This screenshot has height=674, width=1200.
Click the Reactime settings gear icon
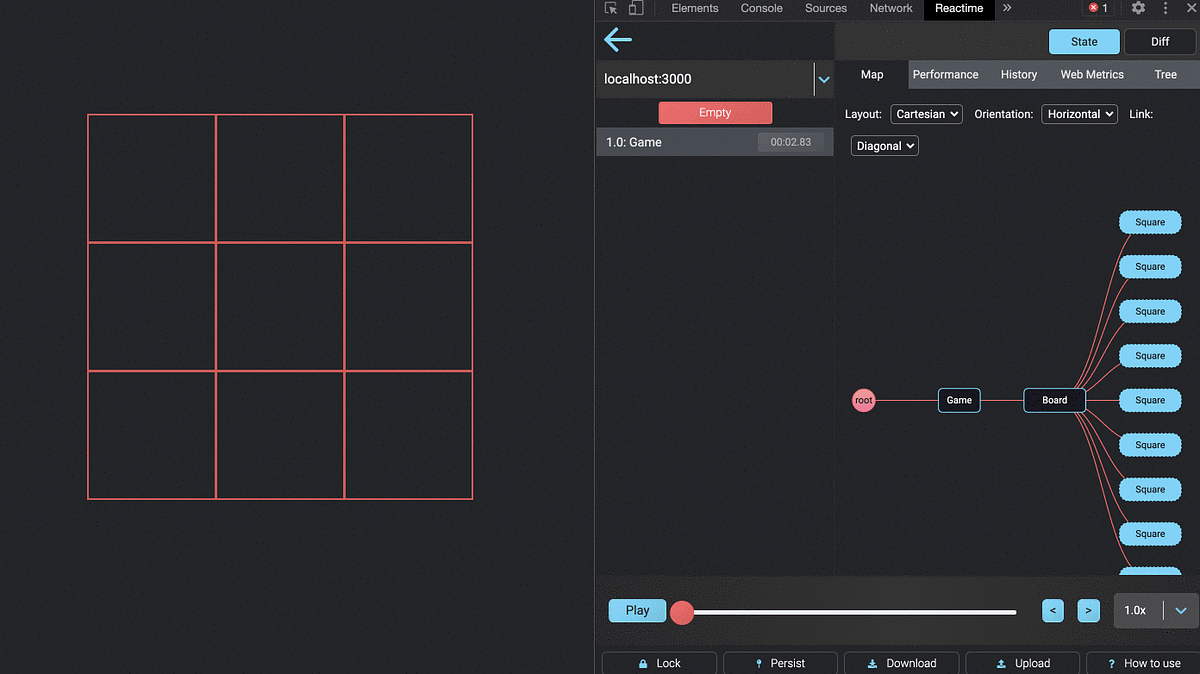point(1138,8)
